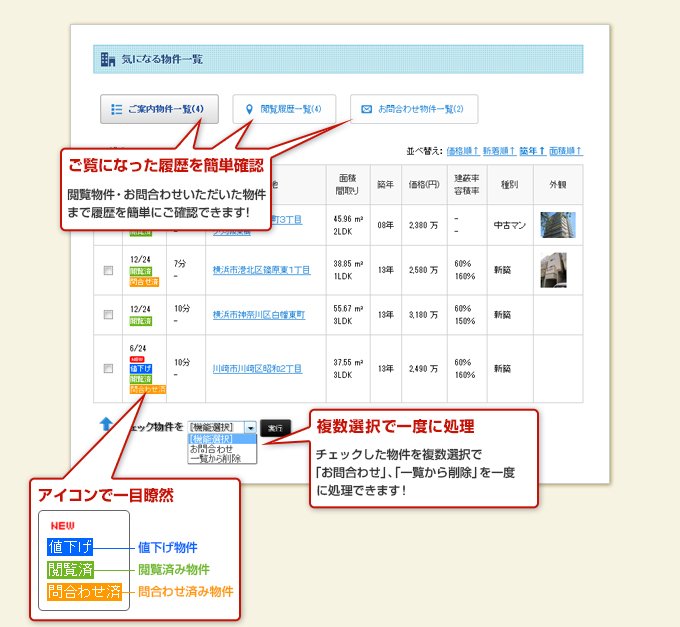Select the highlighted [機能選択] option in the list

coord(222,439)
